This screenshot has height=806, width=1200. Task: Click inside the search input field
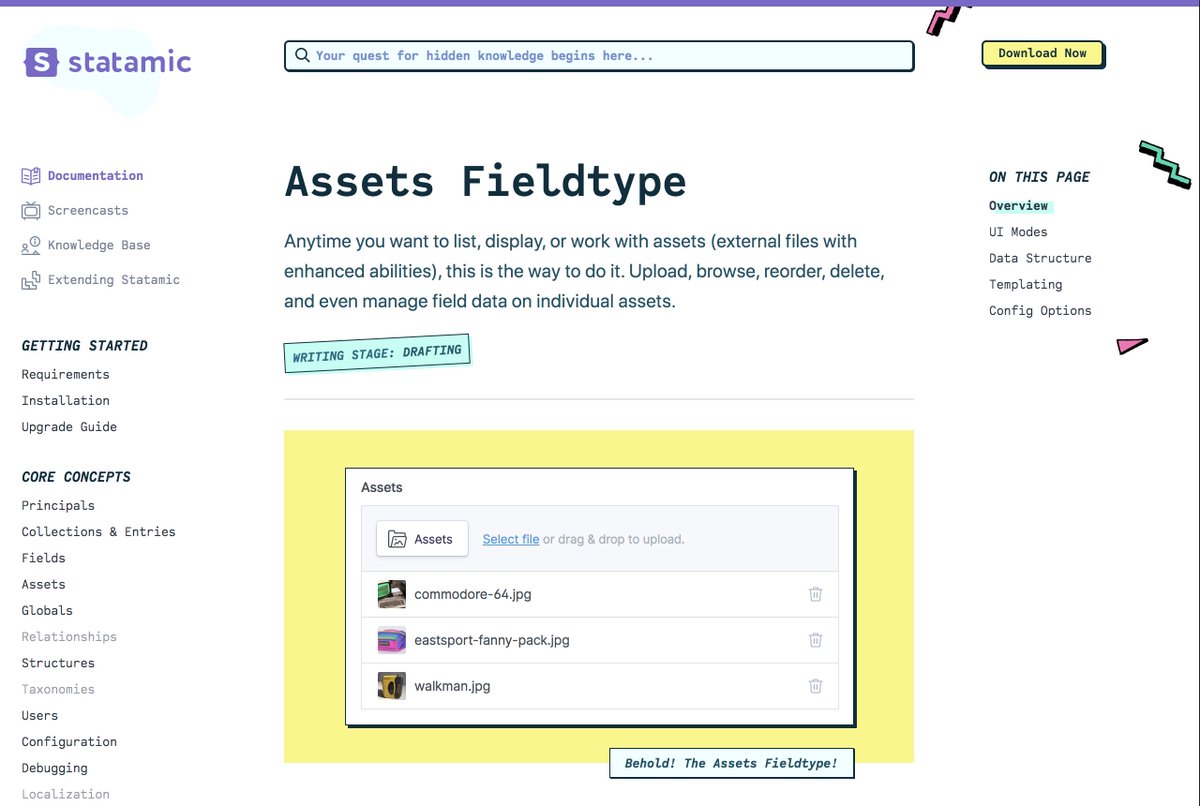pyautogui.click(x=600, y=55)
